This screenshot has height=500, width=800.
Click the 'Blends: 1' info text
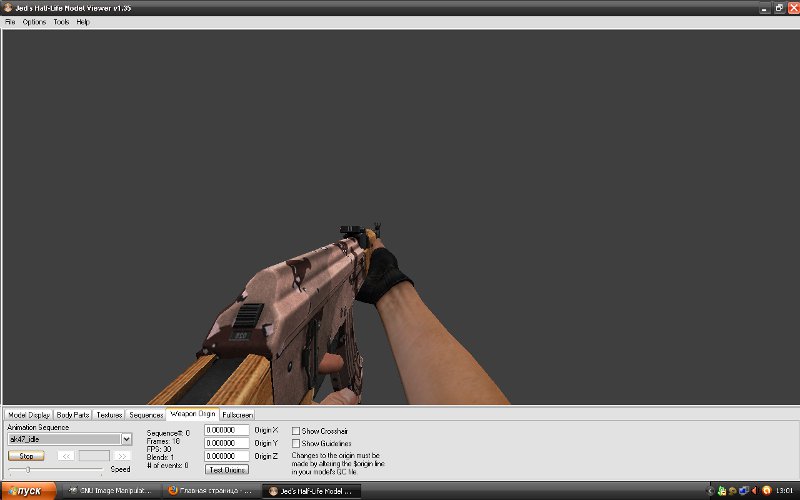click(x=160, y=457)
